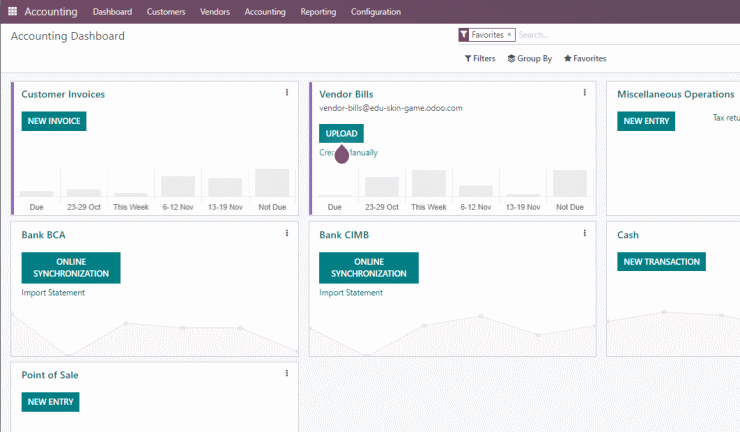Click the Upload vendor bill button
This screenshot has height=432, width=740.
(341, 134)
